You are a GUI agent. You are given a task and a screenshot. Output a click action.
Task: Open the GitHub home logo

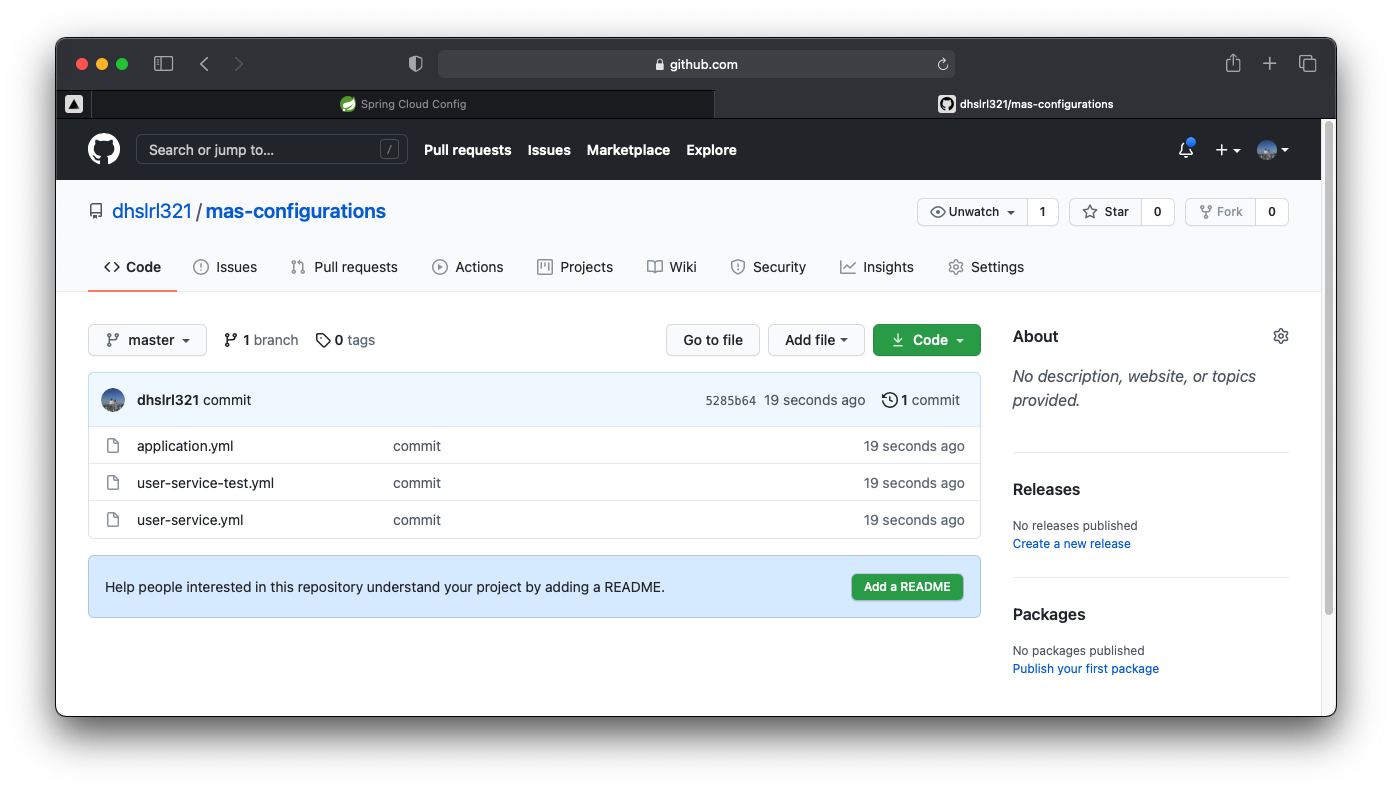point(104,150)
